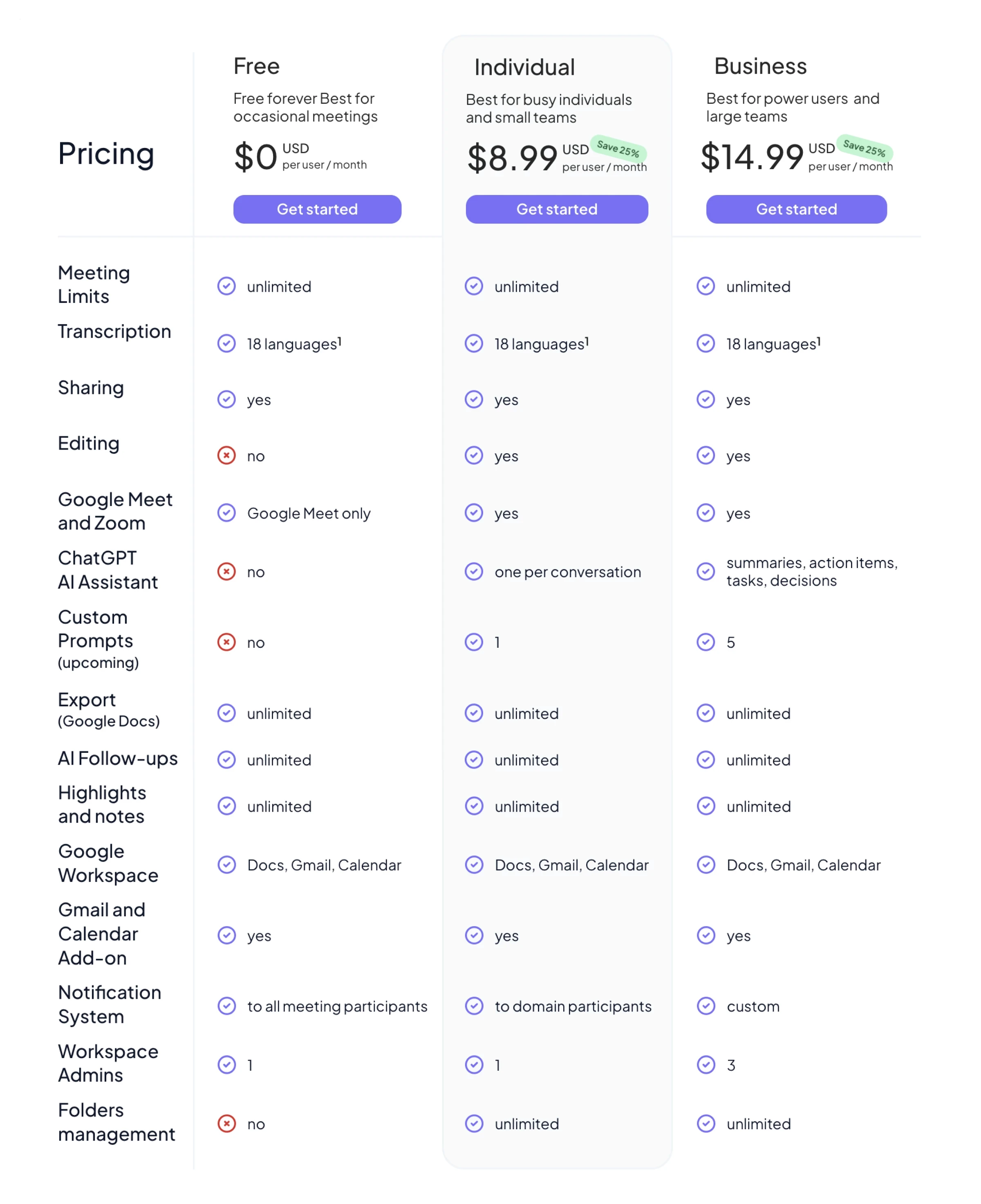This screenshot has height=1204, width=981.
Task: Click the Save 25% badge on Individual
Action: coord(618,149)
